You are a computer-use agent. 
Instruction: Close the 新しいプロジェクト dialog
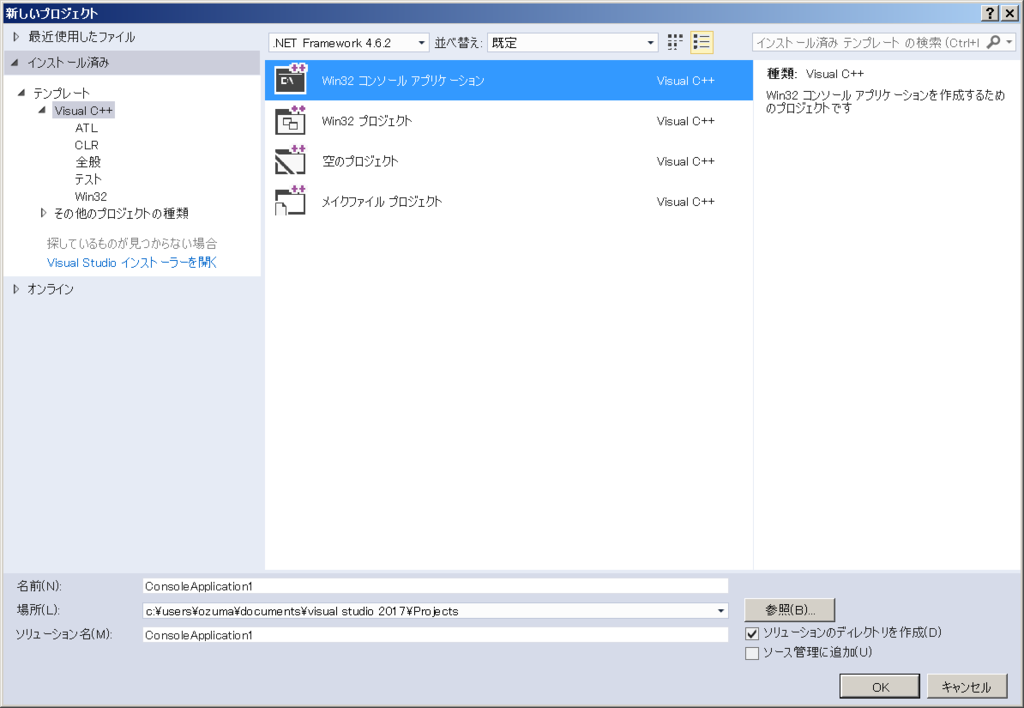click(x=1009, y=13)
